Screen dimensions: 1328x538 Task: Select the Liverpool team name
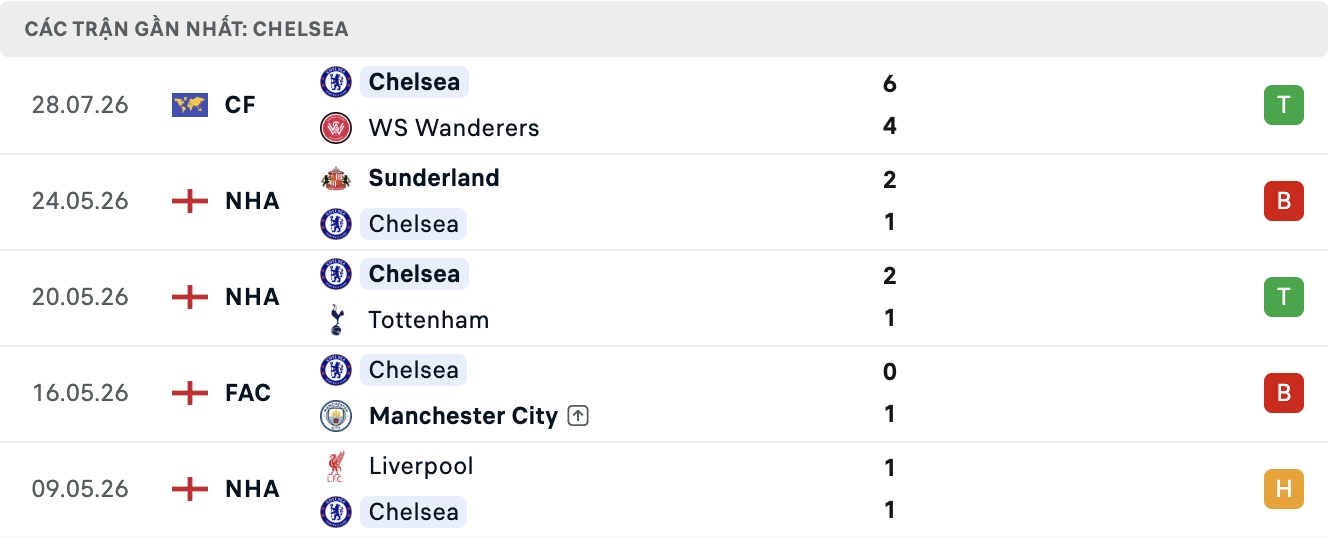pos(421,466)
